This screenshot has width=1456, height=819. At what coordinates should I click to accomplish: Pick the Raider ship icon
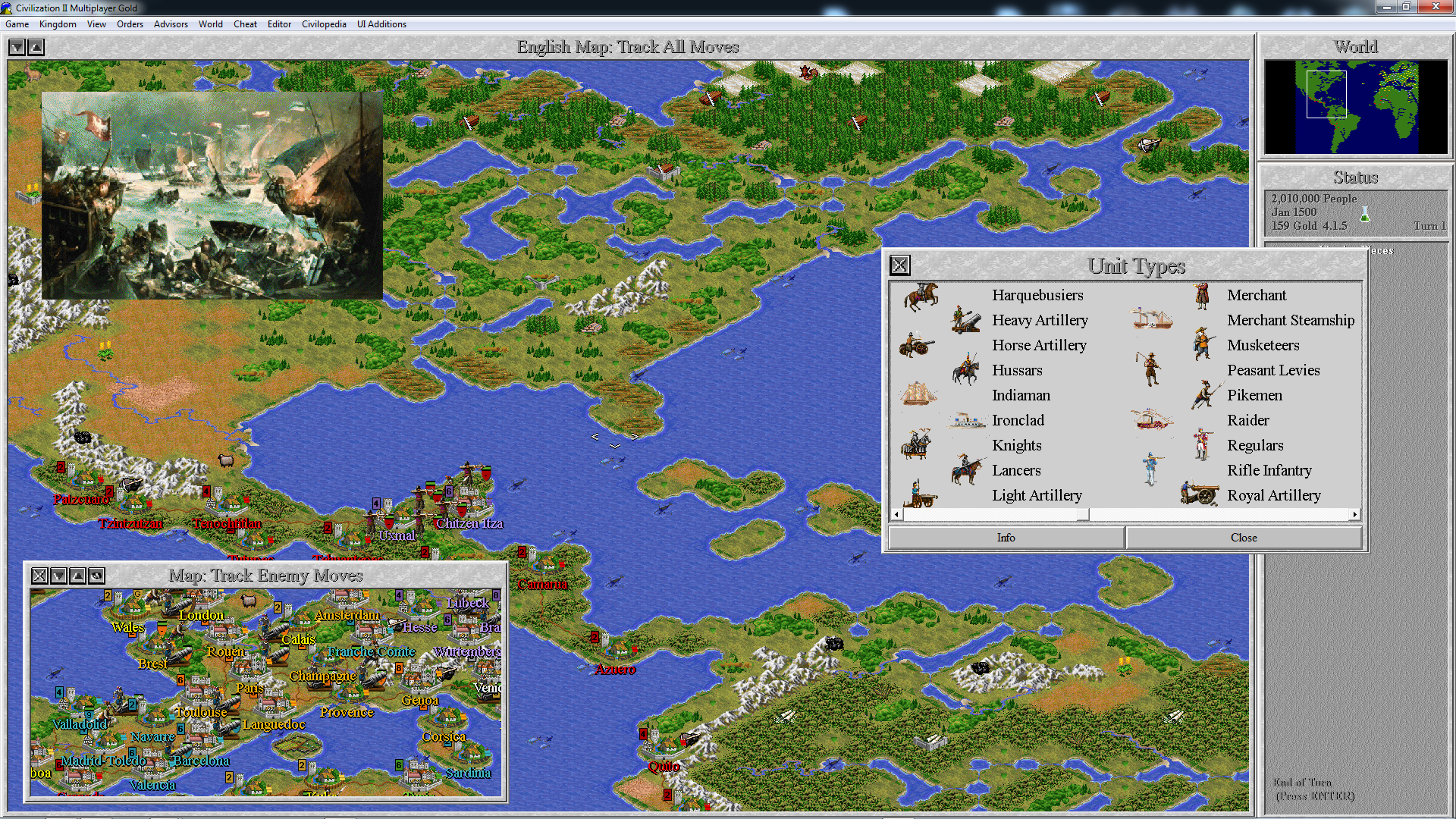tap(1152, 419)
